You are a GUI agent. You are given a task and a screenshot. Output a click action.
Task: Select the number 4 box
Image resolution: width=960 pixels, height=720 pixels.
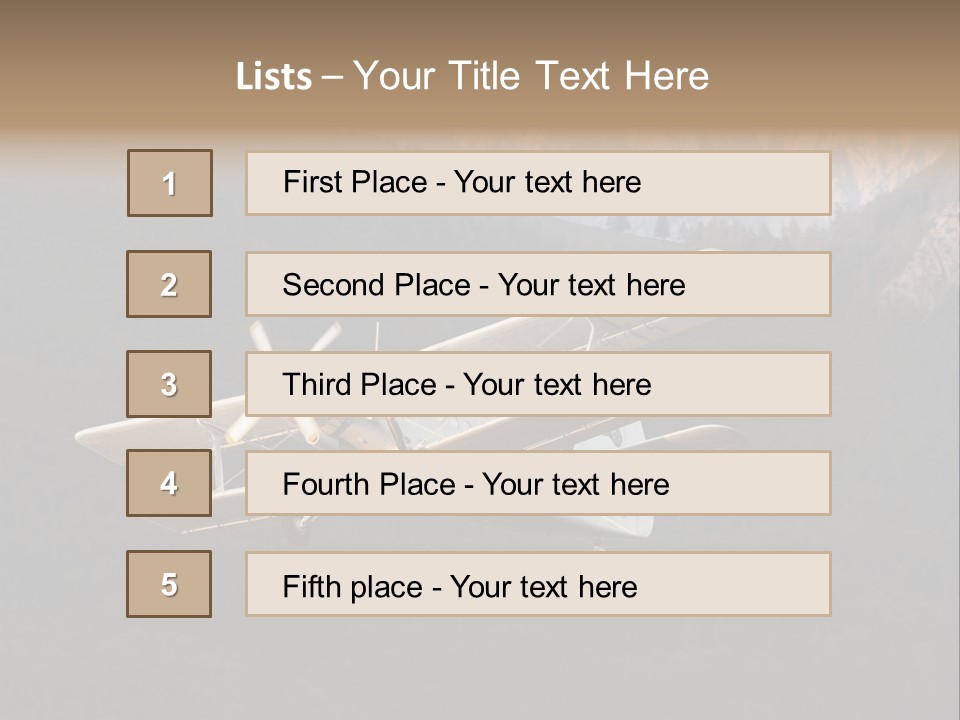(170, 483)
